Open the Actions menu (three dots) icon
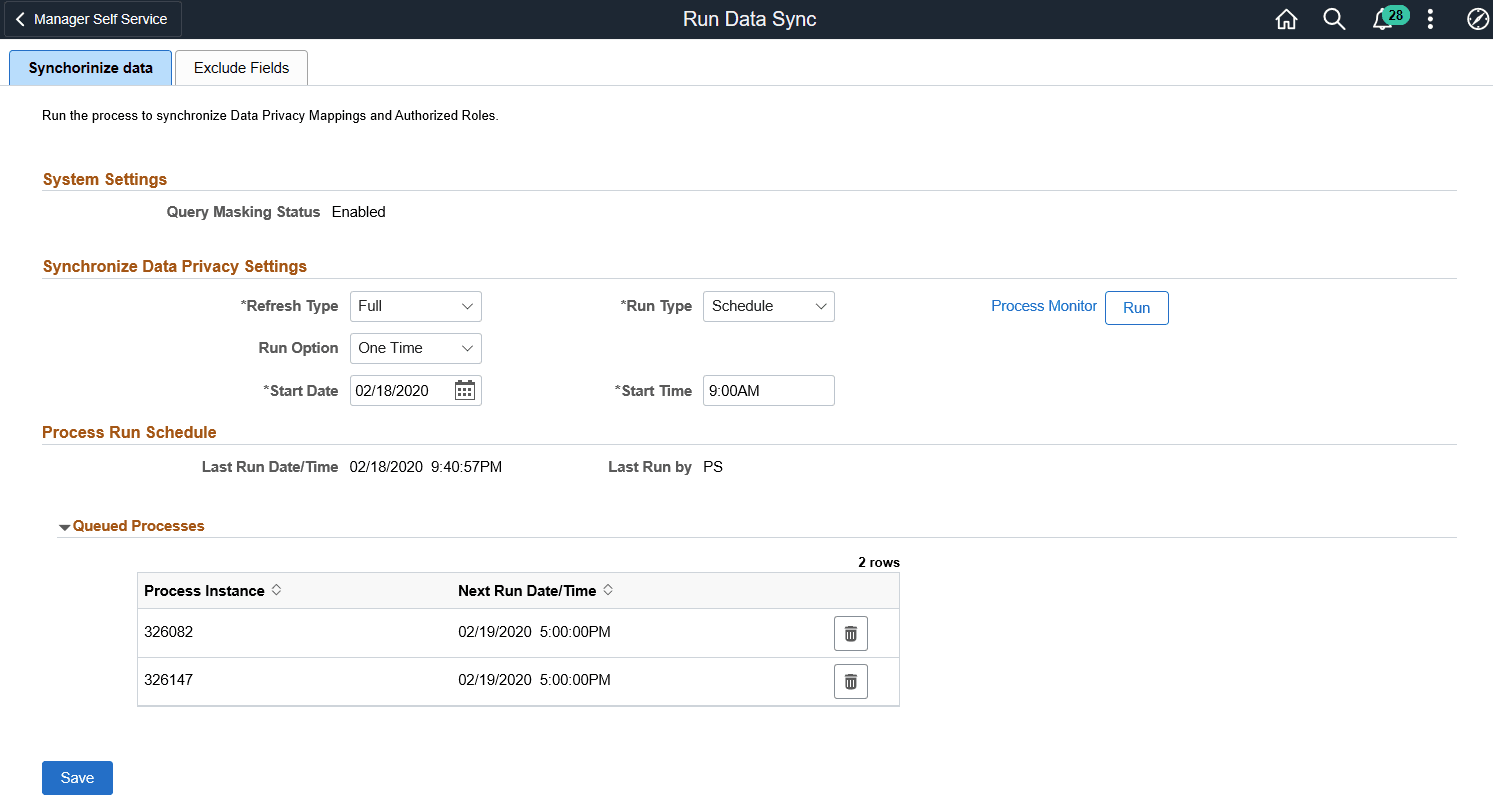The width and height of the screenshot is (1493, 798). [x=1430, y=18]
